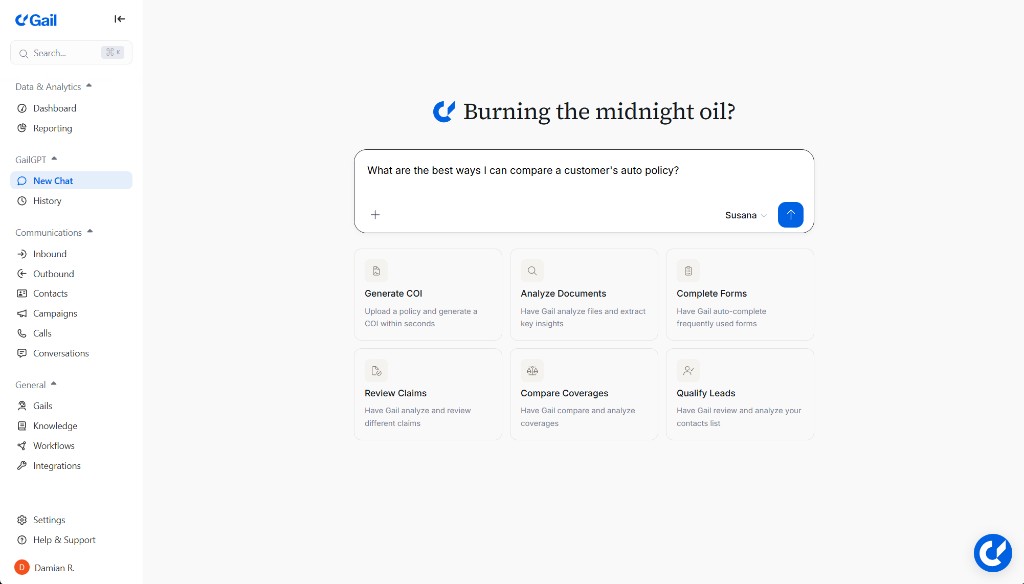Open the Susana agent dropdown

746,215
